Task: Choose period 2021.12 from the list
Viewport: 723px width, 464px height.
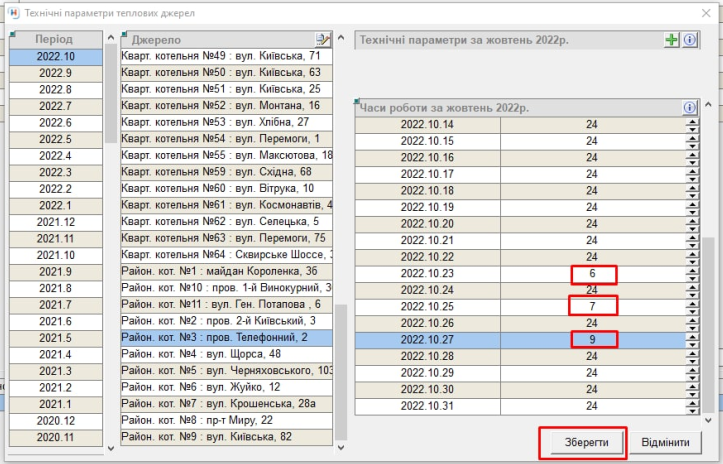Action: [x=55, y=222]
